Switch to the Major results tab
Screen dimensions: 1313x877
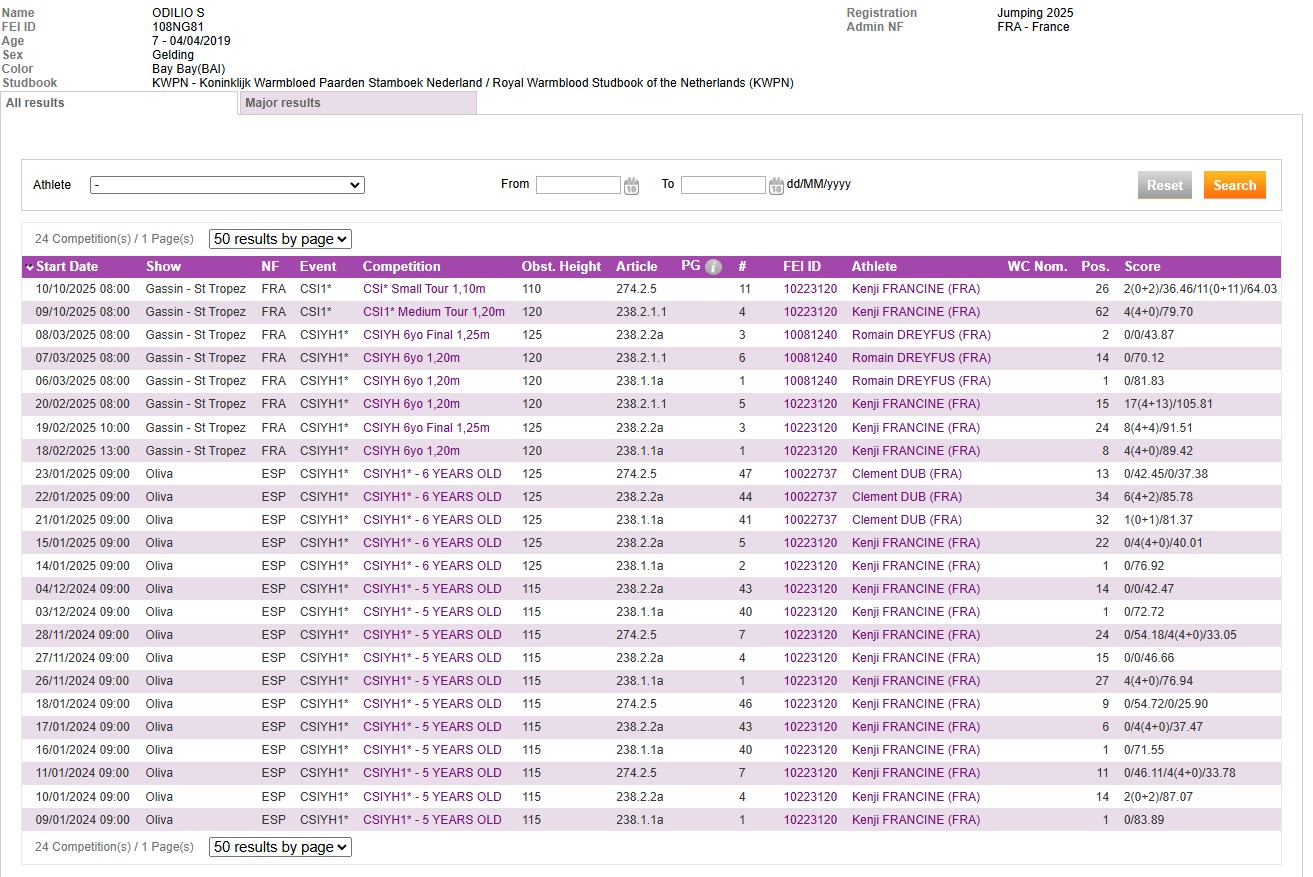(283, 103)
